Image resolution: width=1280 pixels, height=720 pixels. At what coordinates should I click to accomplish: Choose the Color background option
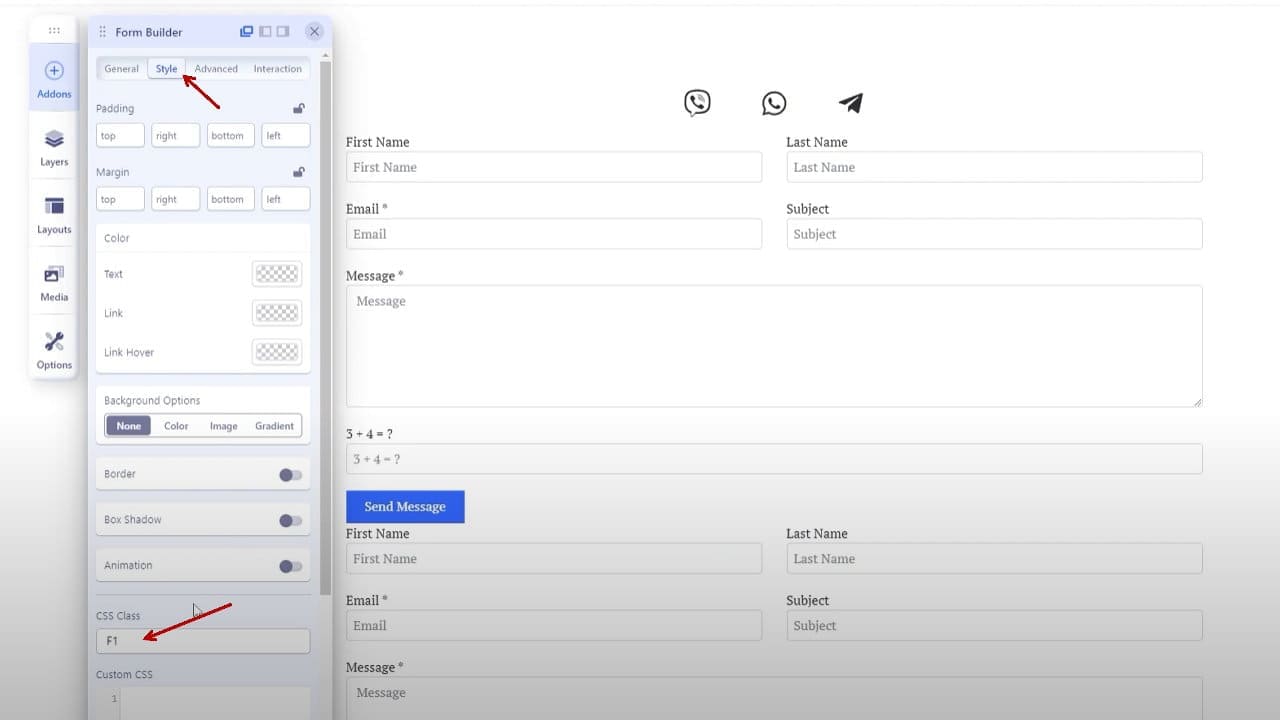pos(176,426)
